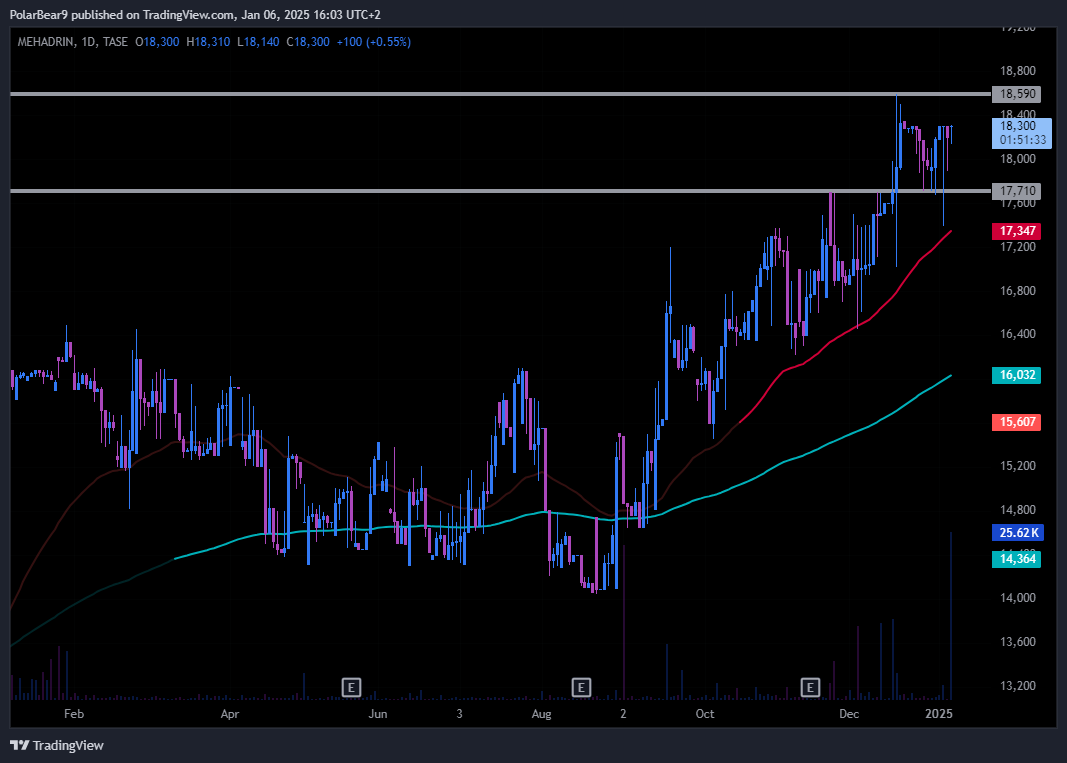Image resolution: width=1067 pixels, height=763 pixels.
Task: Select the 18,590 horizontal line price label
Action: click(1016, 94)
